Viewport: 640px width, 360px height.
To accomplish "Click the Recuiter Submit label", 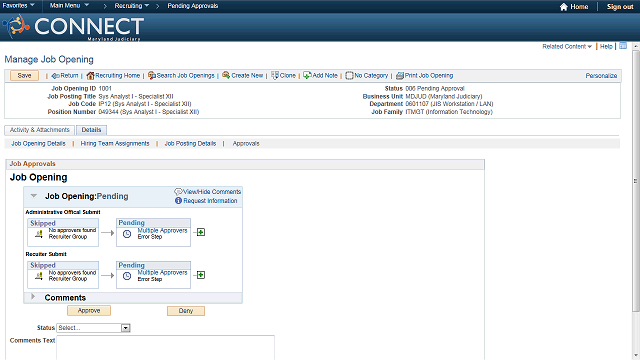I will click(x=46, y=254).
